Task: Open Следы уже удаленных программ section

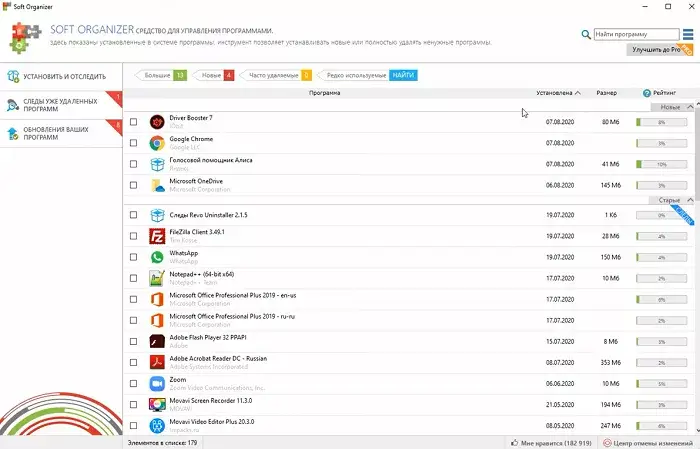Action: (61, 105)
